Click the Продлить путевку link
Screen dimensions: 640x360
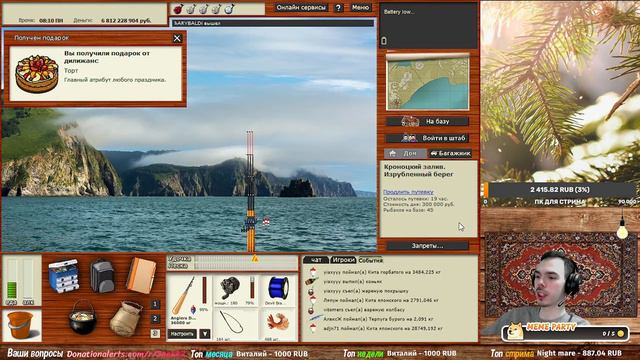408,192
